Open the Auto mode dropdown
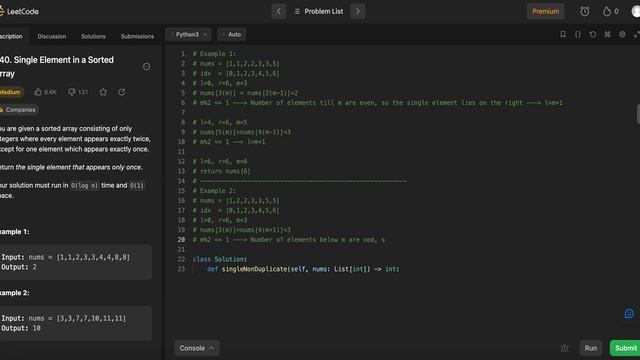640x360 pixels. pos(232,35)
